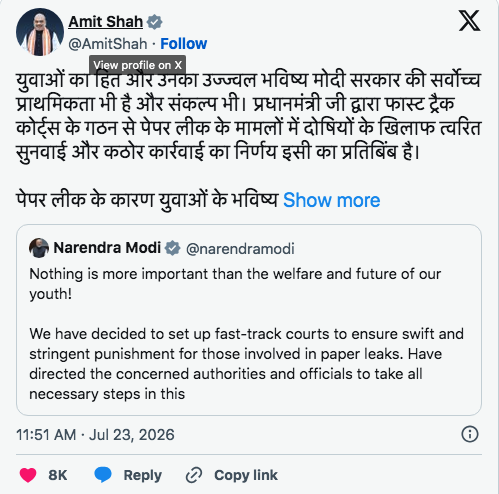Follow the @AmitShah account
The height and width of the screenshot is (494, 499).
click(x=183, y=44)
